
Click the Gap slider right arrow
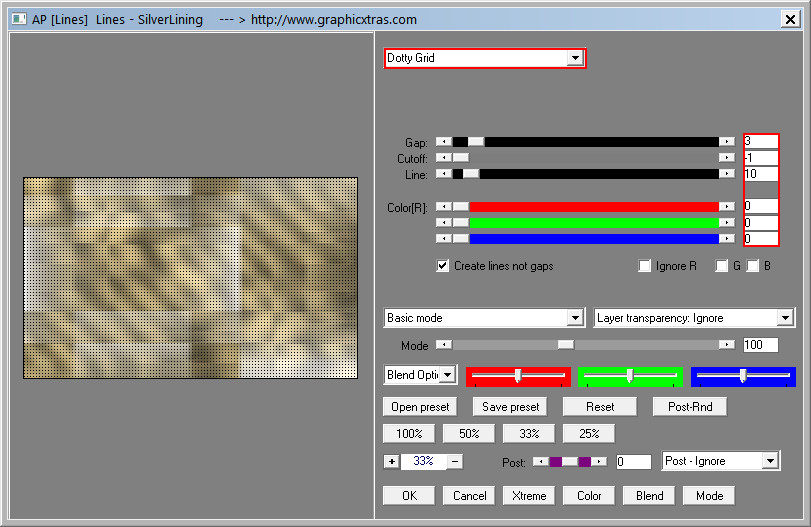[x=727, y=142]
